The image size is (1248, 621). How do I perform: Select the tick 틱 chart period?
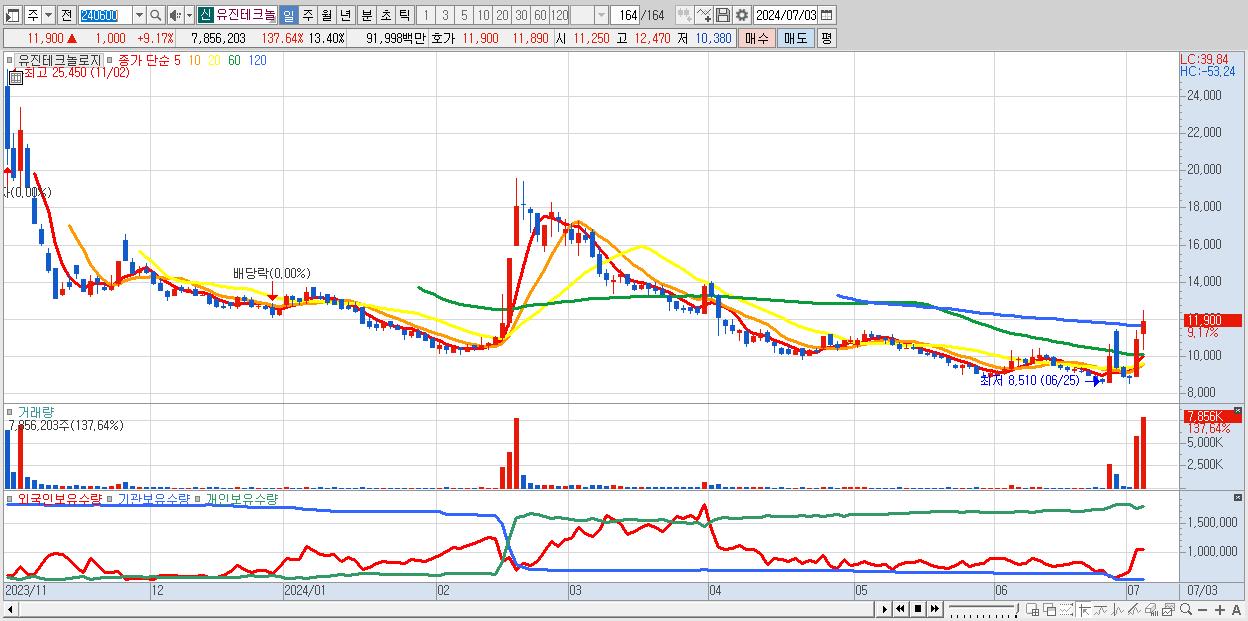(404, 15)
